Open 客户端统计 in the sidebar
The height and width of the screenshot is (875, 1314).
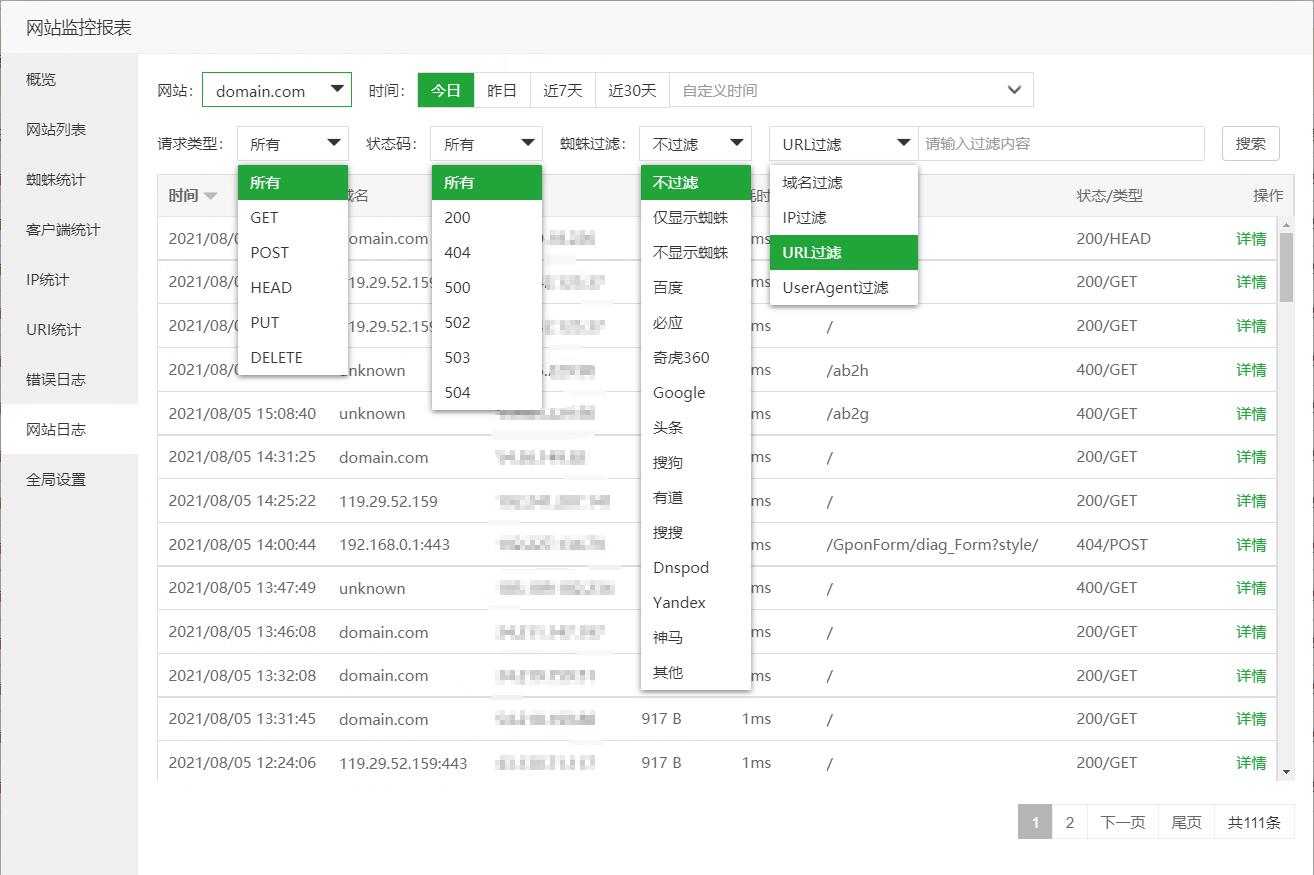click(69, 230)
